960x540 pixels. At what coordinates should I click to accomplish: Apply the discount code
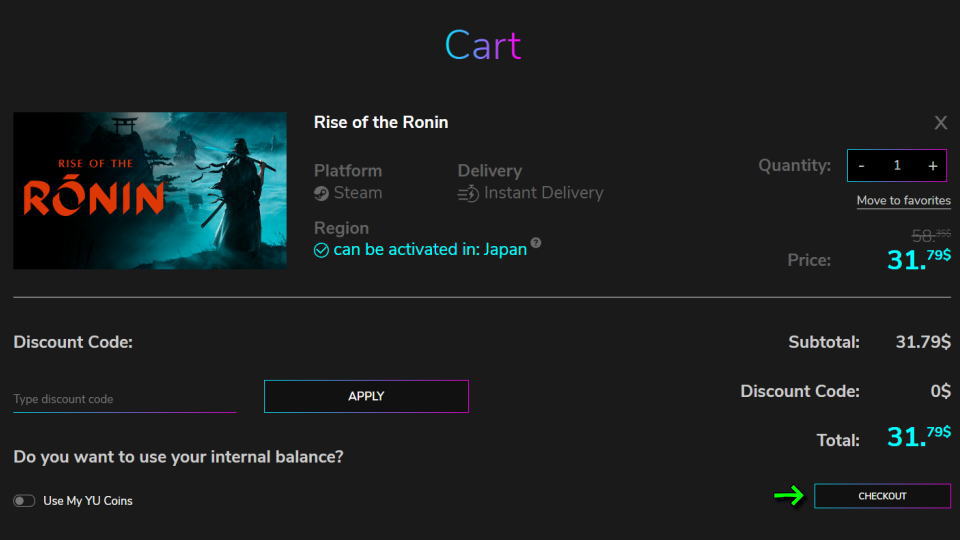click(x=366, y=396)
